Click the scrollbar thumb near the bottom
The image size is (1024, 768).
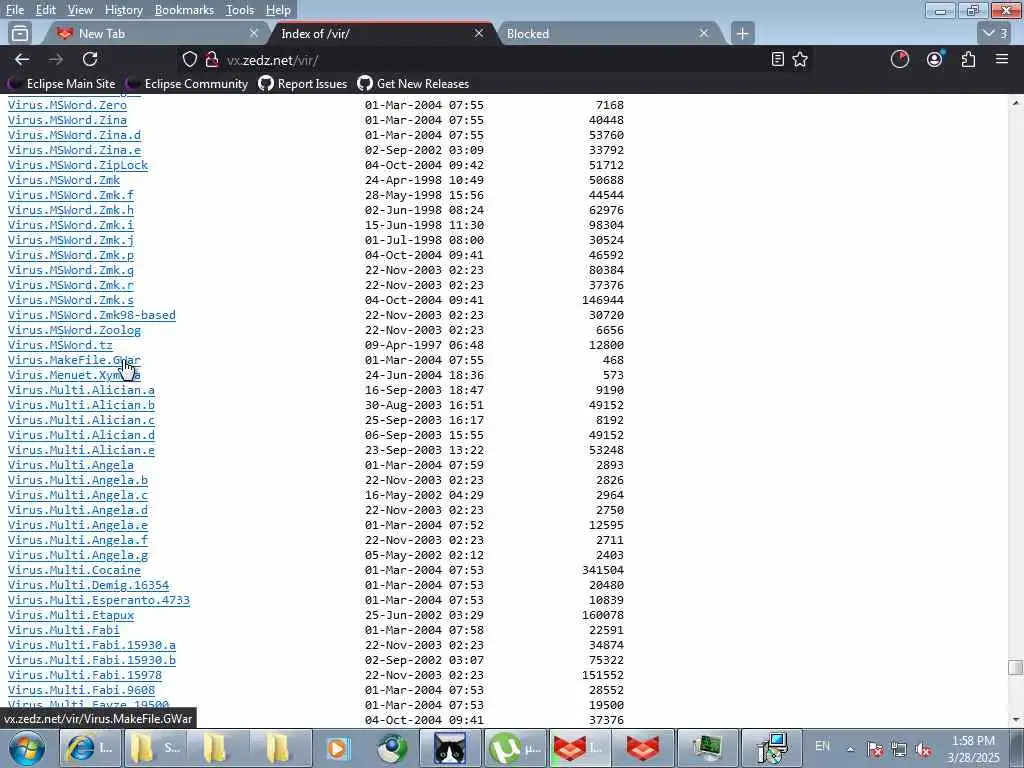tap(1016, 667)
